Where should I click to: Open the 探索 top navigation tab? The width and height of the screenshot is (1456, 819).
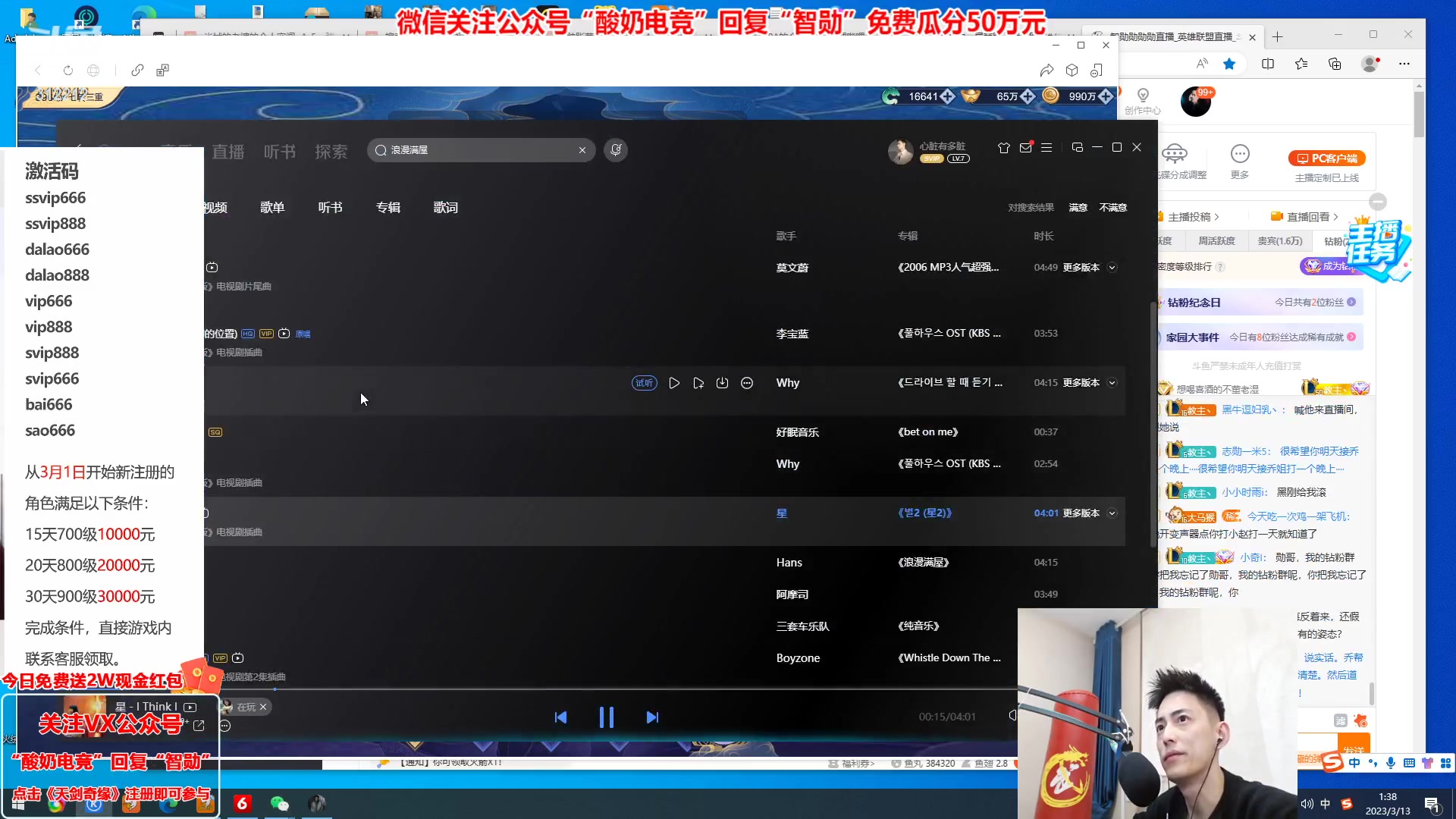click(331, 152)
